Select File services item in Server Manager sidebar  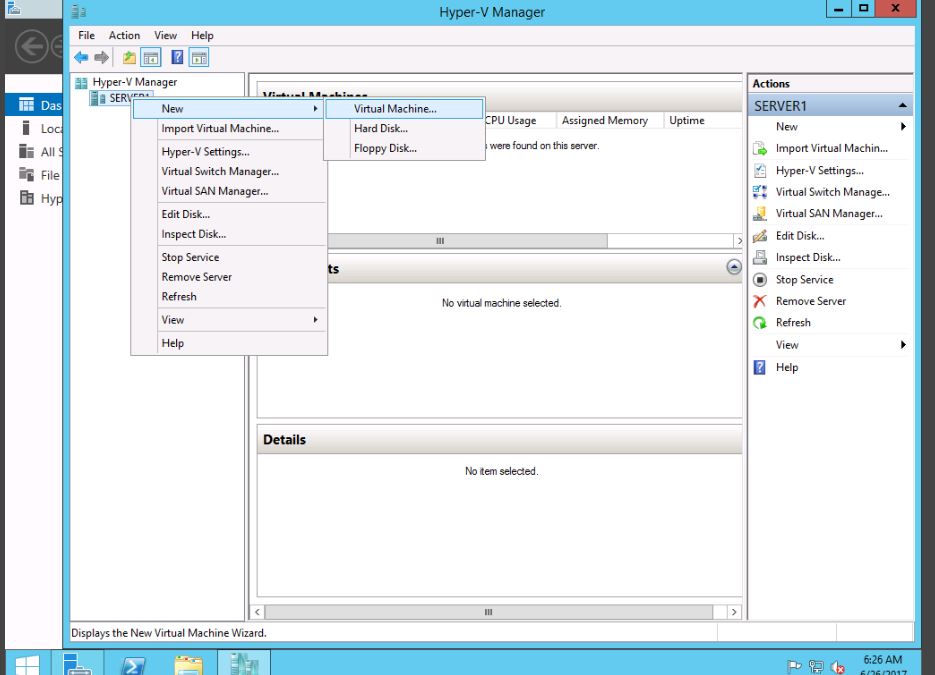click(35, 175)
